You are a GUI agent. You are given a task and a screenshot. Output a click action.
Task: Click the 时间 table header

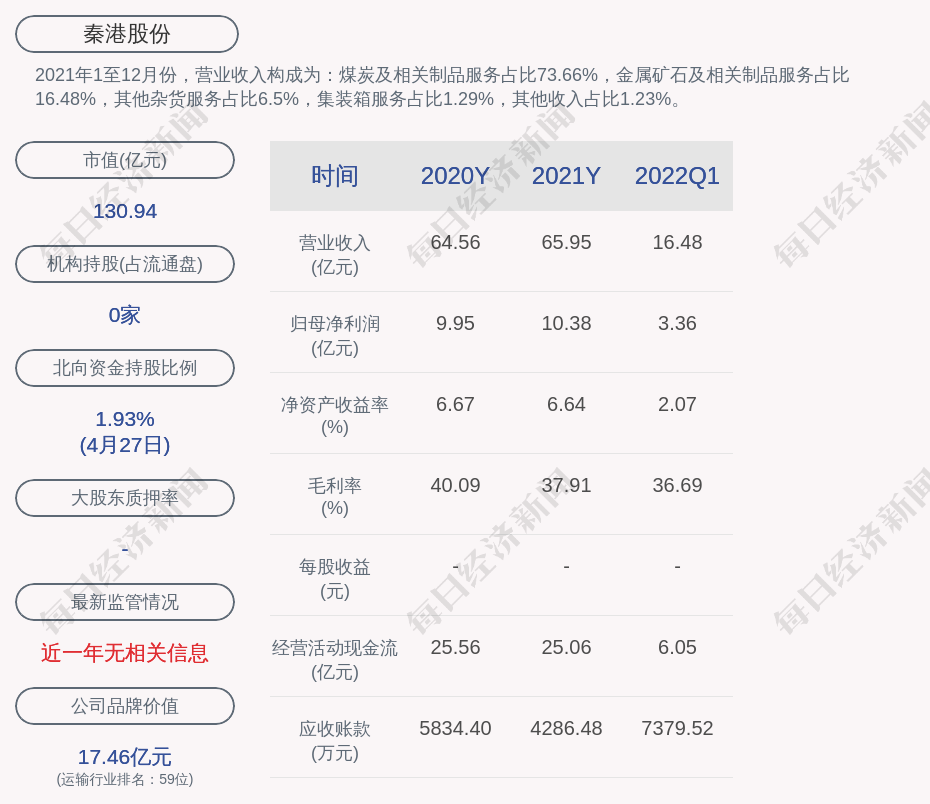pyautogui.click(x=335, y=176)
